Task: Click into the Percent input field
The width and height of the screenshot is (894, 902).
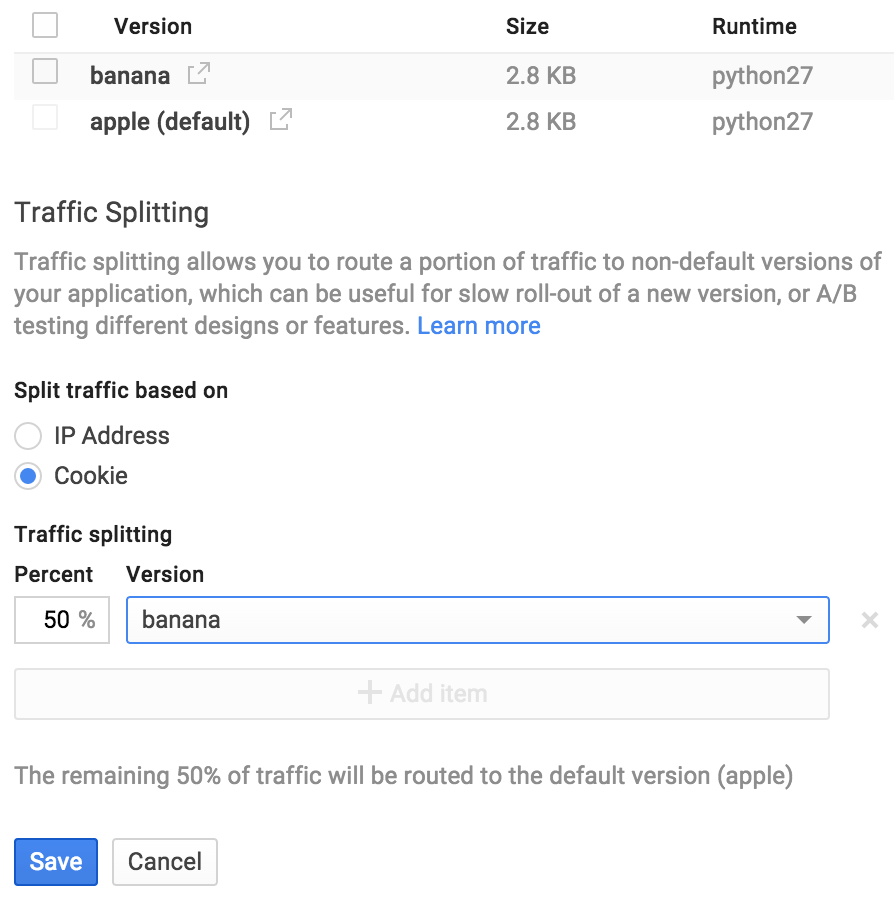Action: [61, 620]
